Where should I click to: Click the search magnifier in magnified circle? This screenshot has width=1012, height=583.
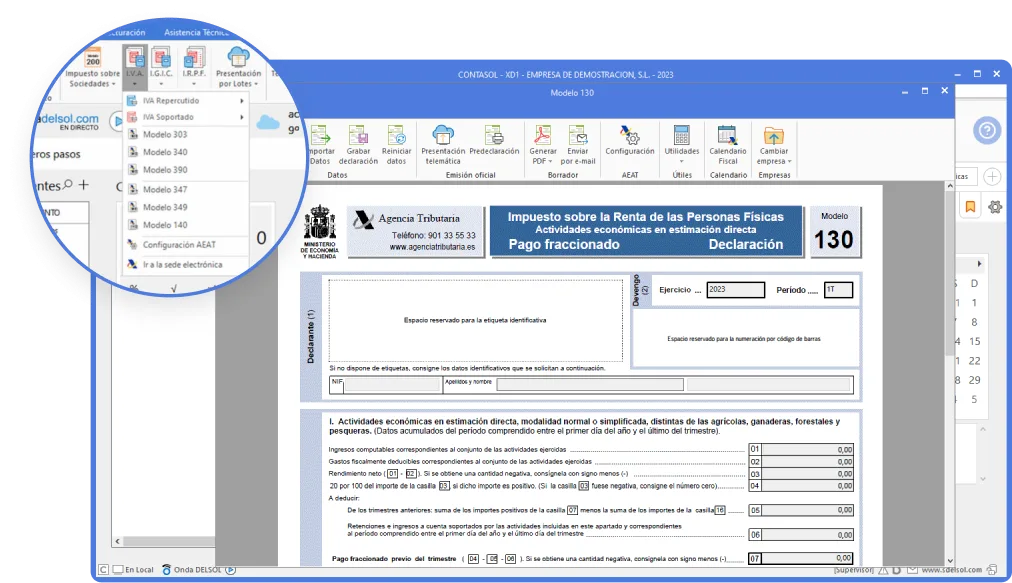coord(67,185)
